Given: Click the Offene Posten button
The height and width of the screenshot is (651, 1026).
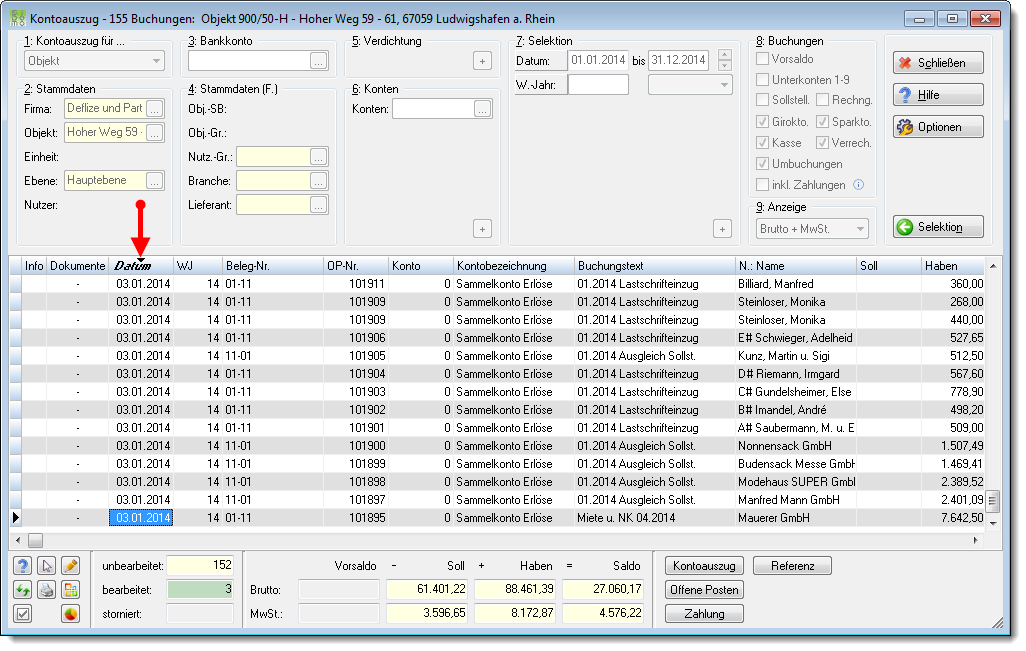Looking at the screenshot, I should coord(704,590).
